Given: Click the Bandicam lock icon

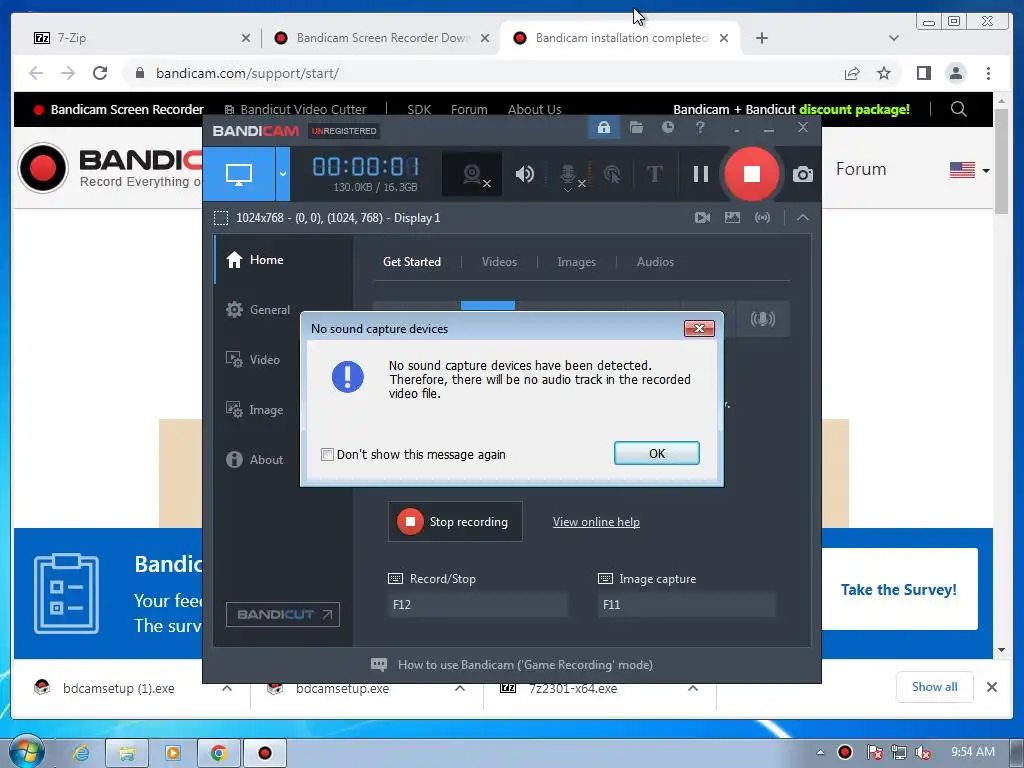Looking at the screenshot, I should click(x=603, y=127).
